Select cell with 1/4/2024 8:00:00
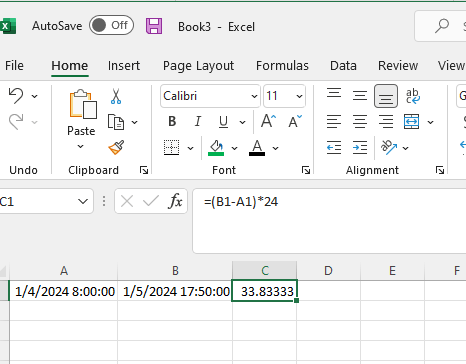 64,291
